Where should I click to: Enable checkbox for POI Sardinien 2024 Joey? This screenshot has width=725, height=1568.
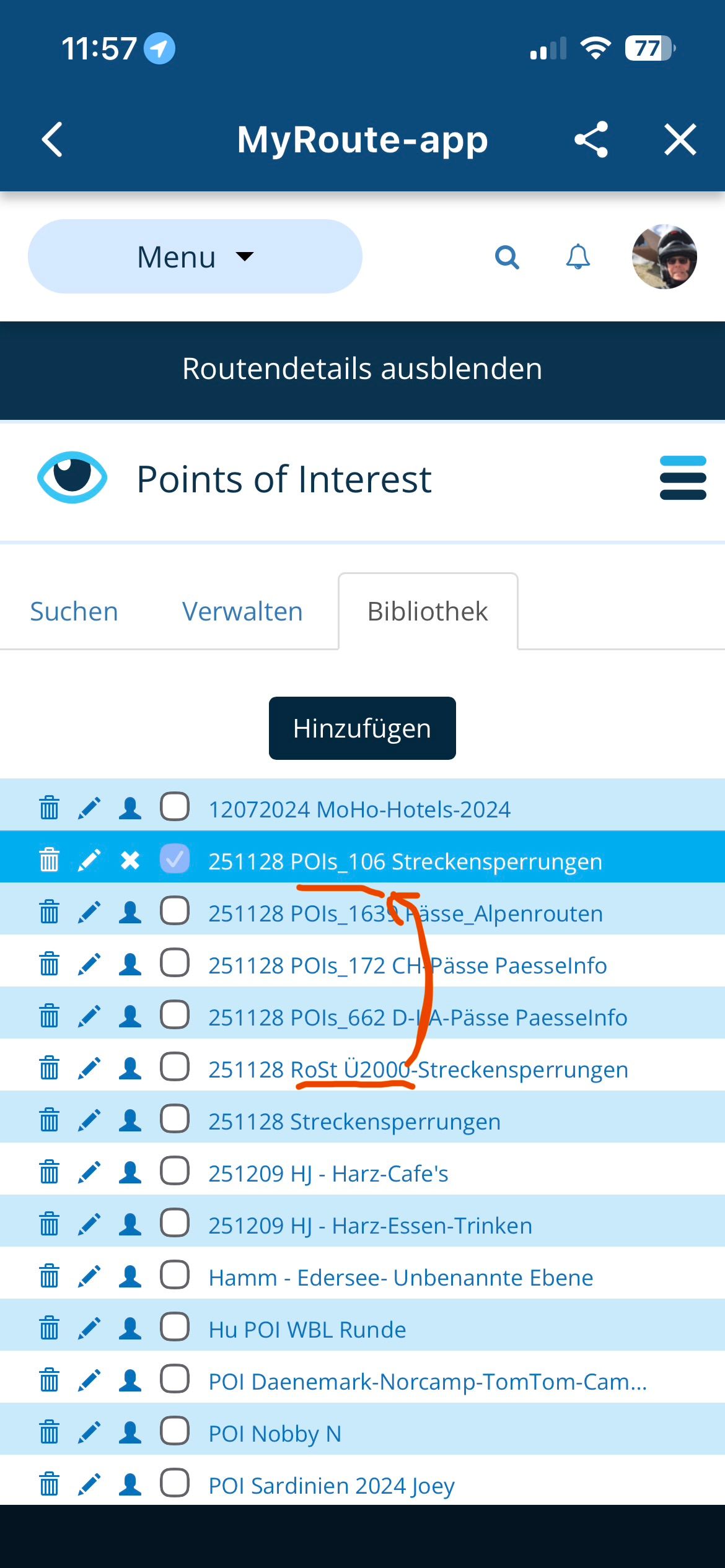coord(175,1484)
